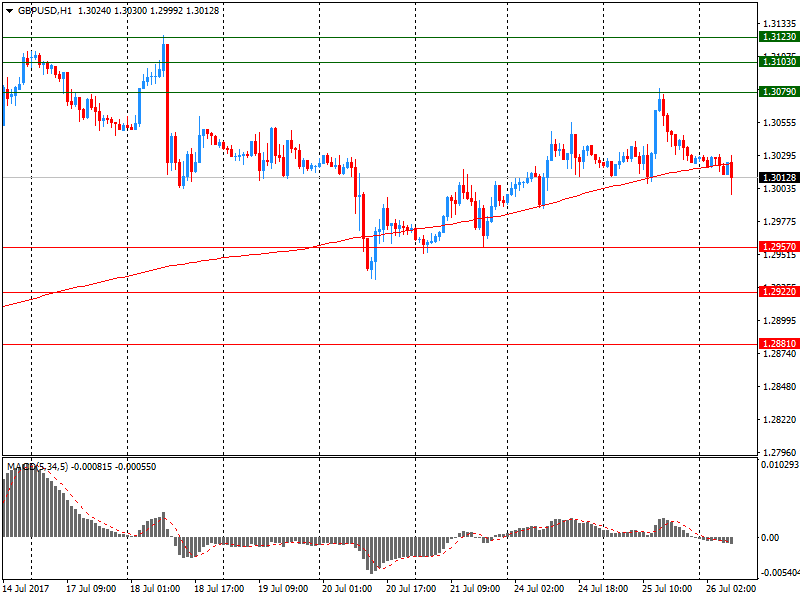Click the current price label 1.30128

click(x=779, y=178)
